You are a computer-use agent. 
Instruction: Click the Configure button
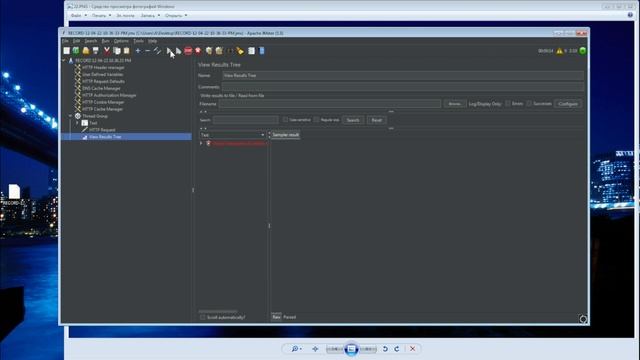pos(568,104)
